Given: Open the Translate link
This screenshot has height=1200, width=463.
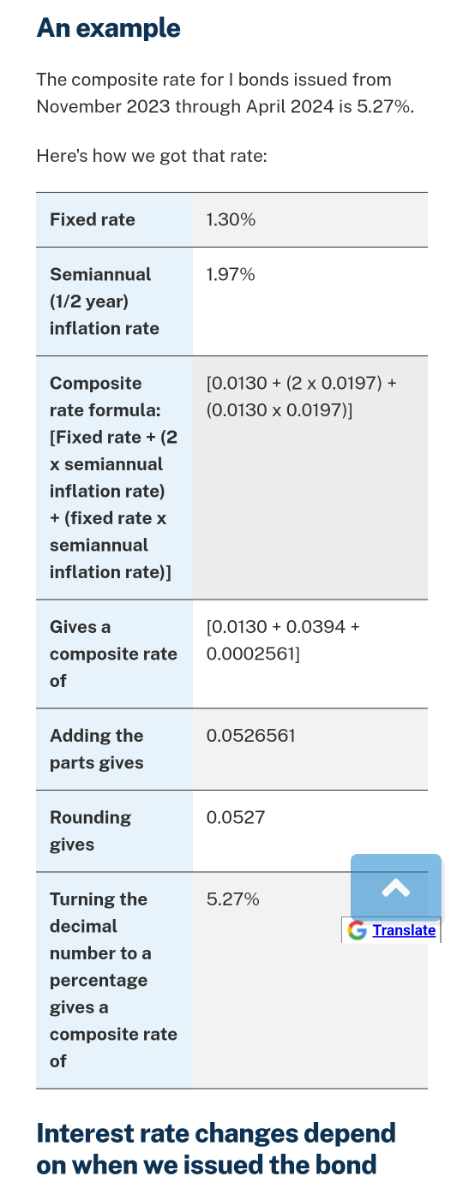Looking at the screenshot, I should click(404, 930).
